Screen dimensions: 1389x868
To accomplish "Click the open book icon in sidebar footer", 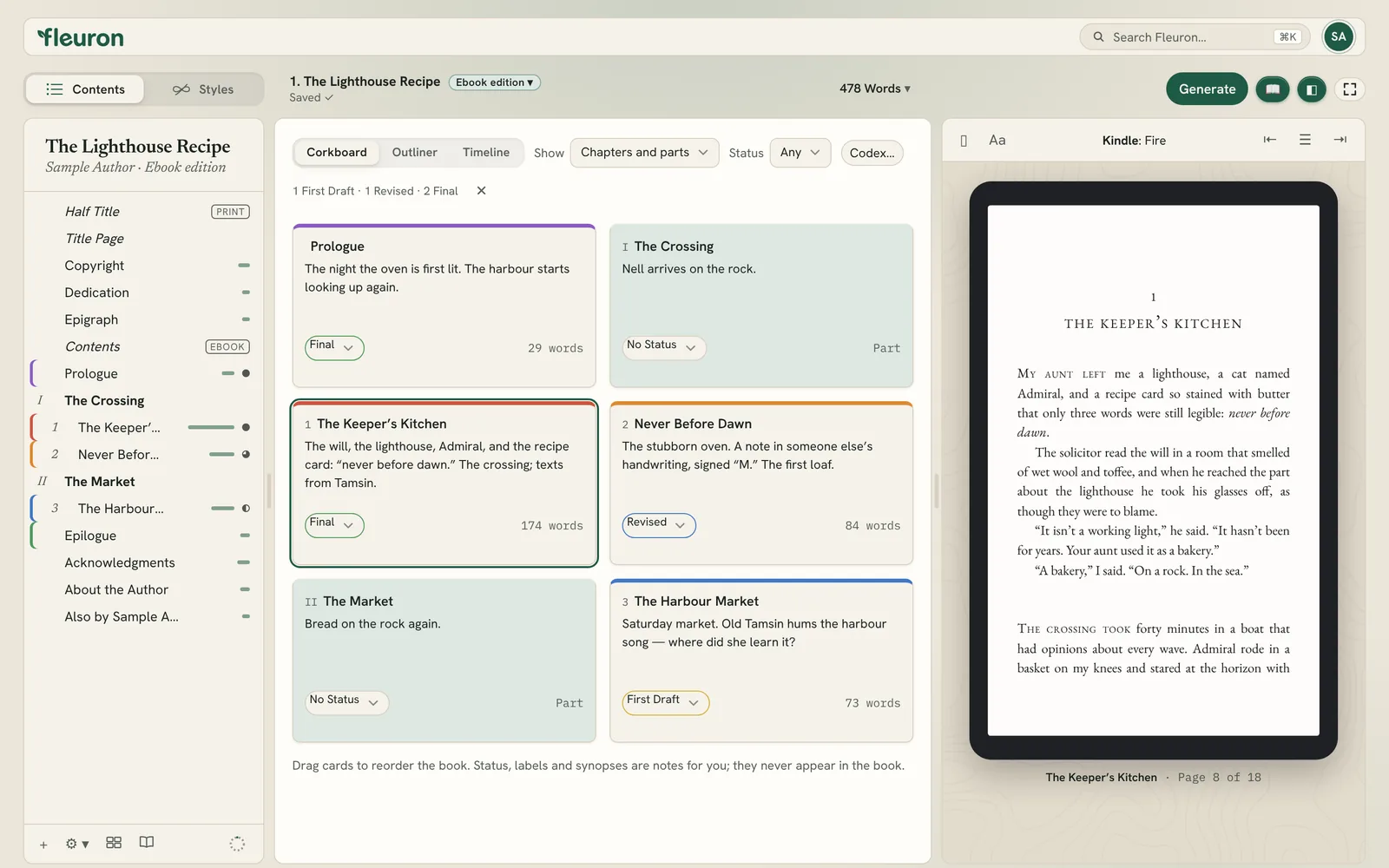I will [x=147, y=843].
